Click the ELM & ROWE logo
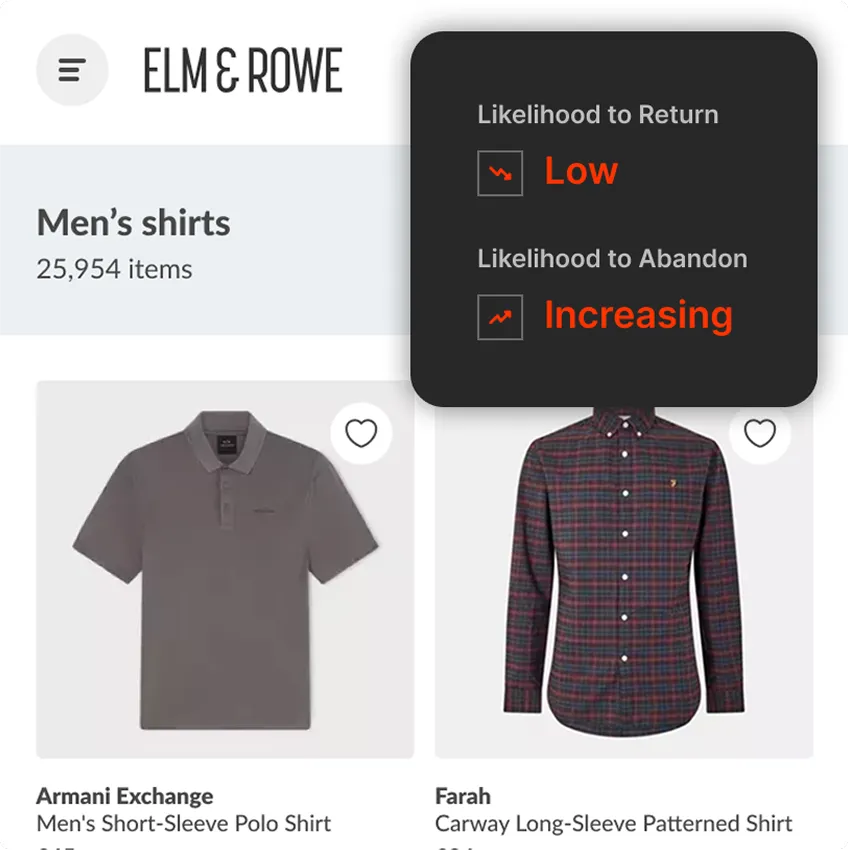The height and width of the screenshot is (850, 848). pos(242,70)
